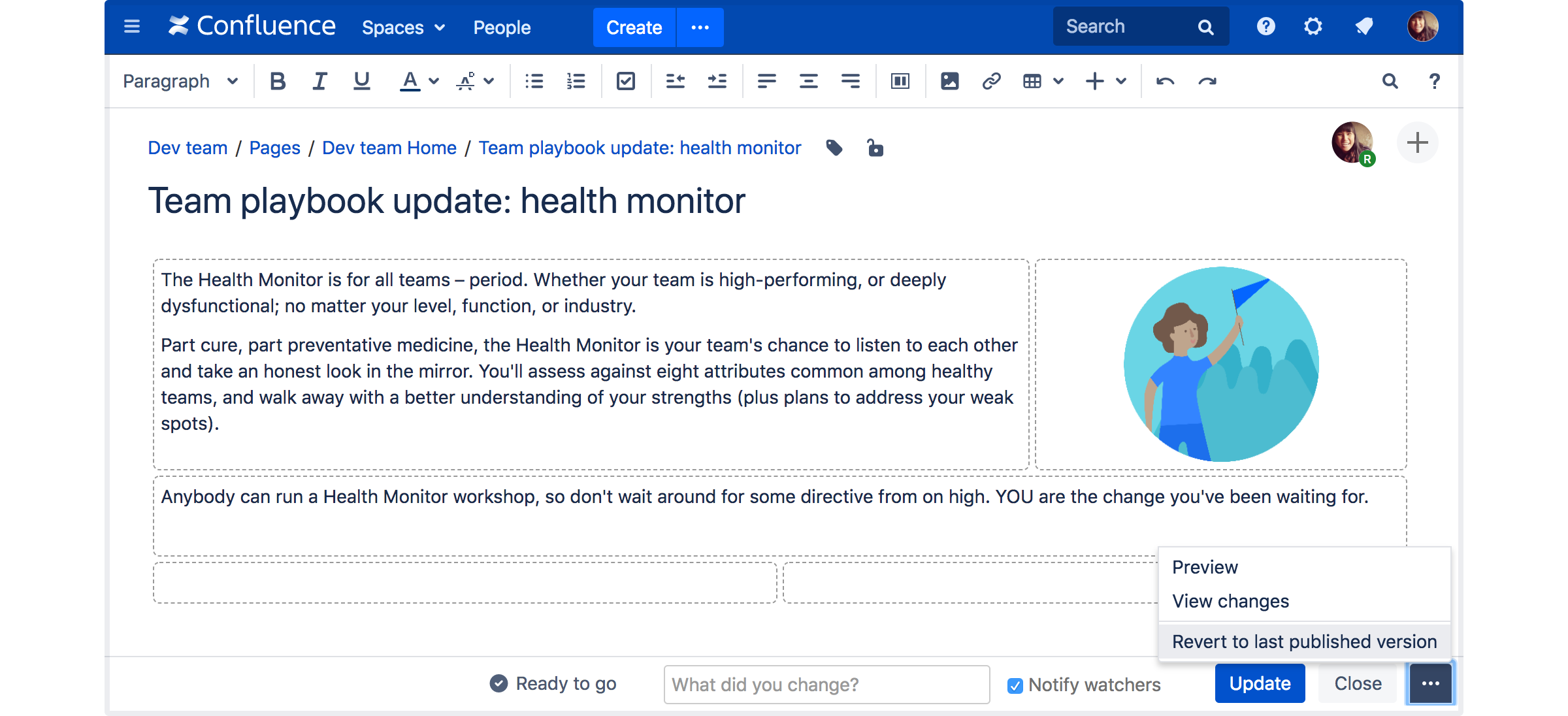
Task: Open the Dev team breadcrumb link
Action: tap(188, 148)
